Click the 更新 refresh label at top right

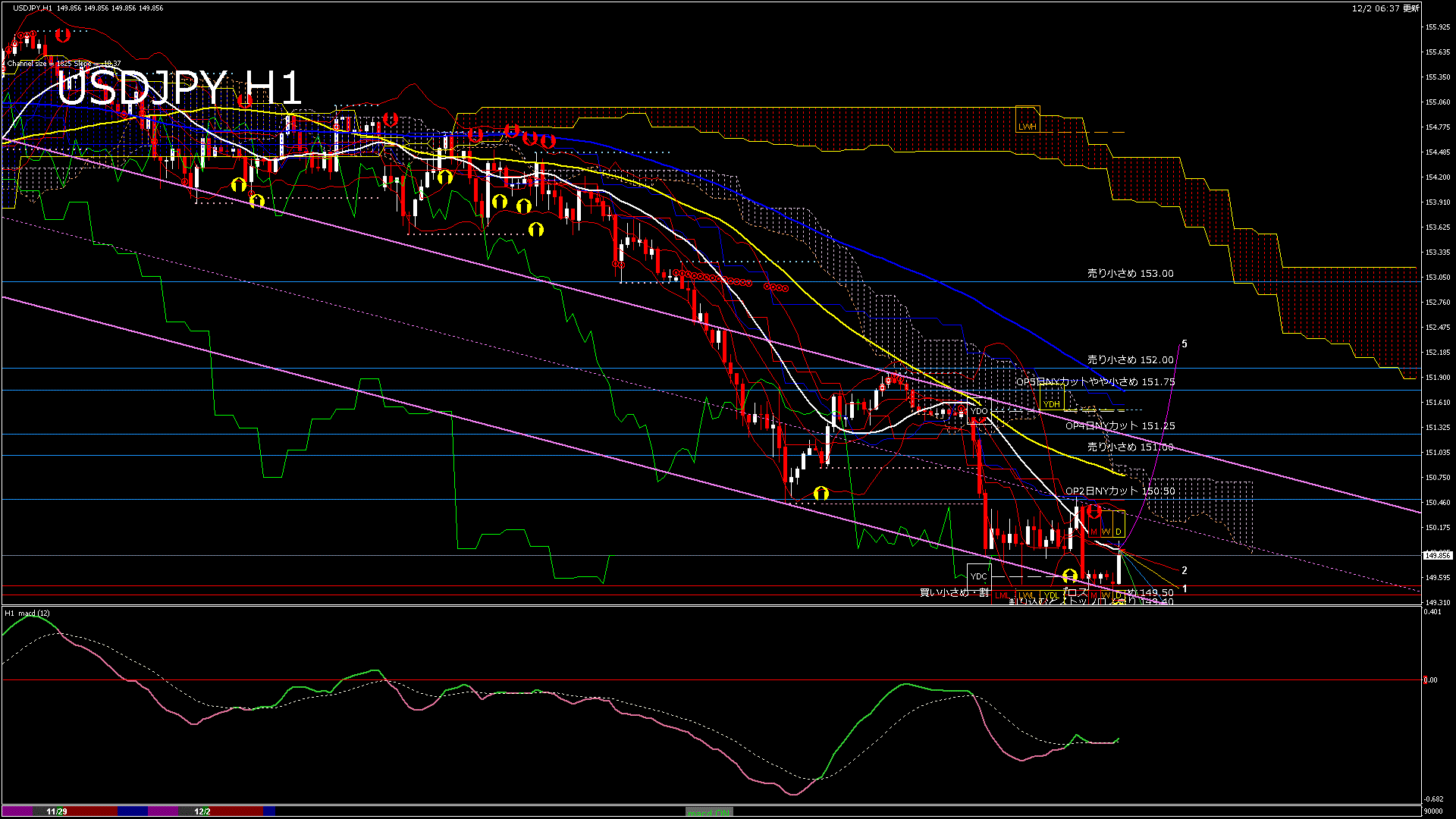[1410, 8]
